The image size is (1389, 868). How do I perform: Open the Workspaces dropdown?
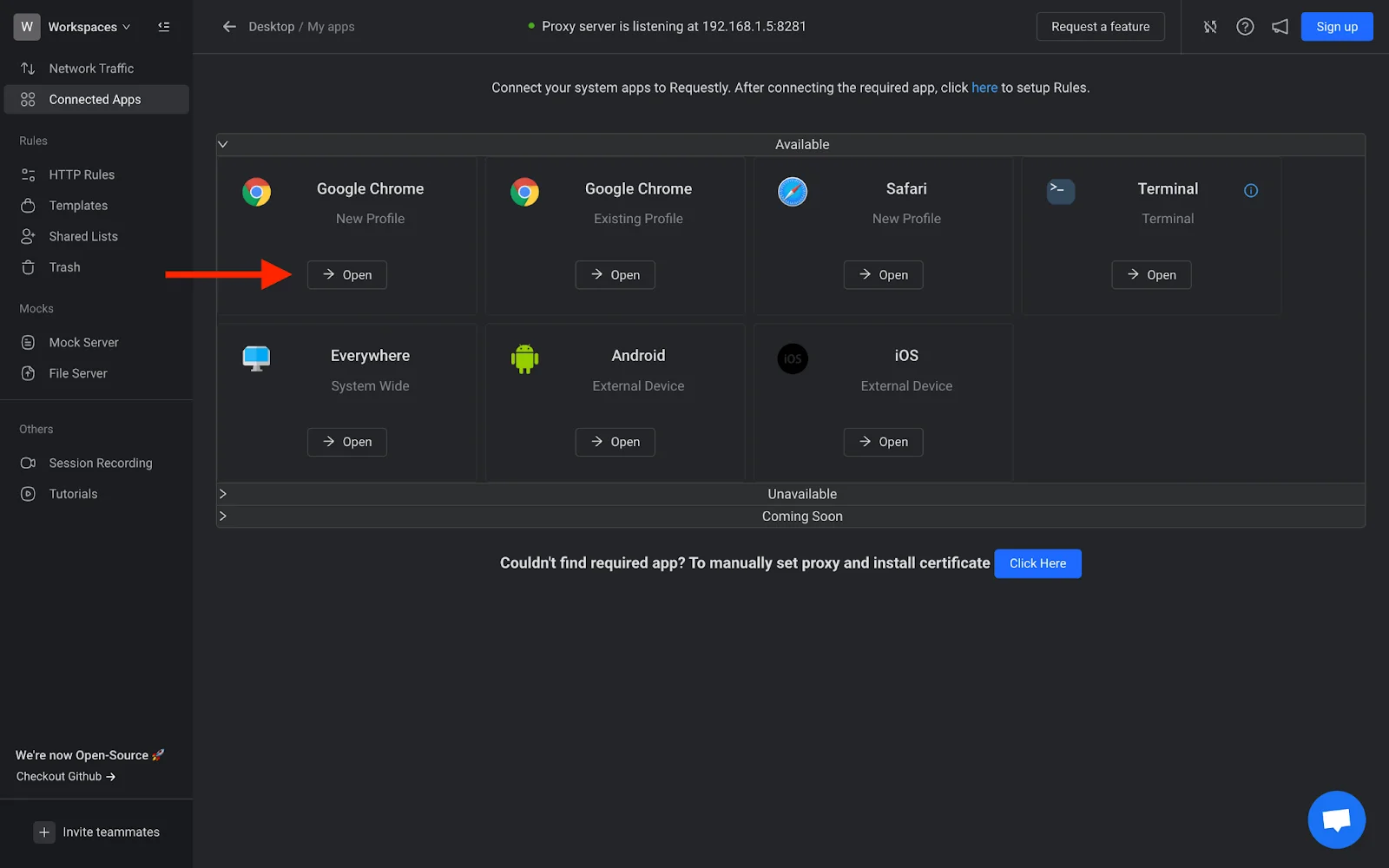[89, 27]
